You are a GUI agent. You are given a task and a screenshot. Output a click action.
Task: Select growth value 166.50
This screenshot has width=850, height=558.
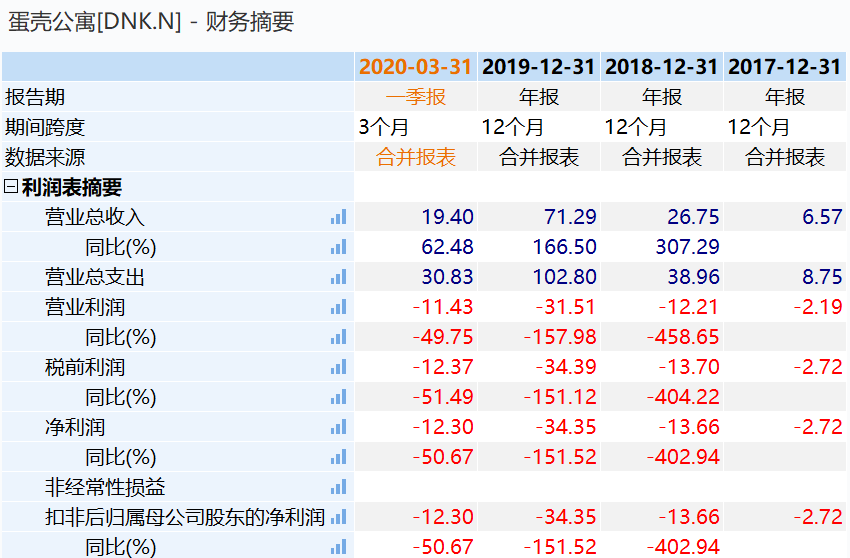tap(564, 247)
